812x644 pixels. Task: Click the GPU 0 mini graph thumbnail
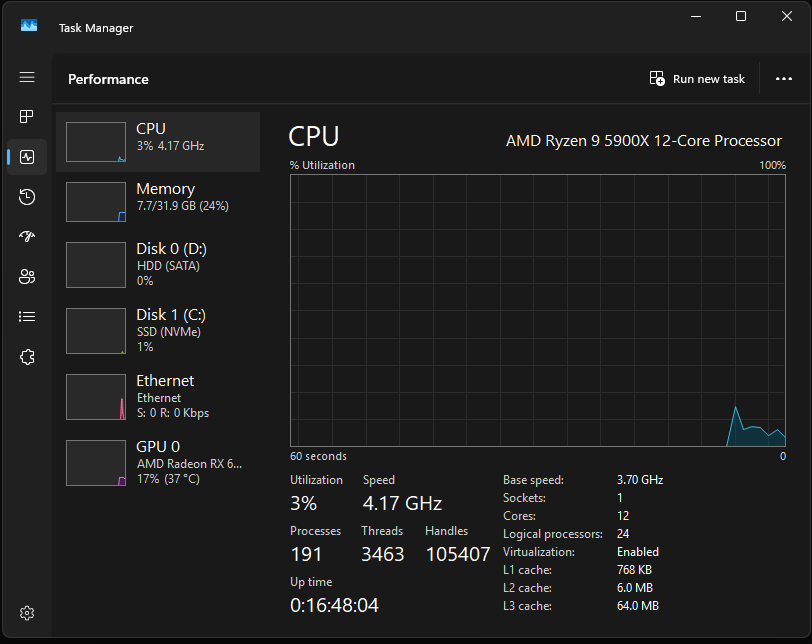point(96,463)
